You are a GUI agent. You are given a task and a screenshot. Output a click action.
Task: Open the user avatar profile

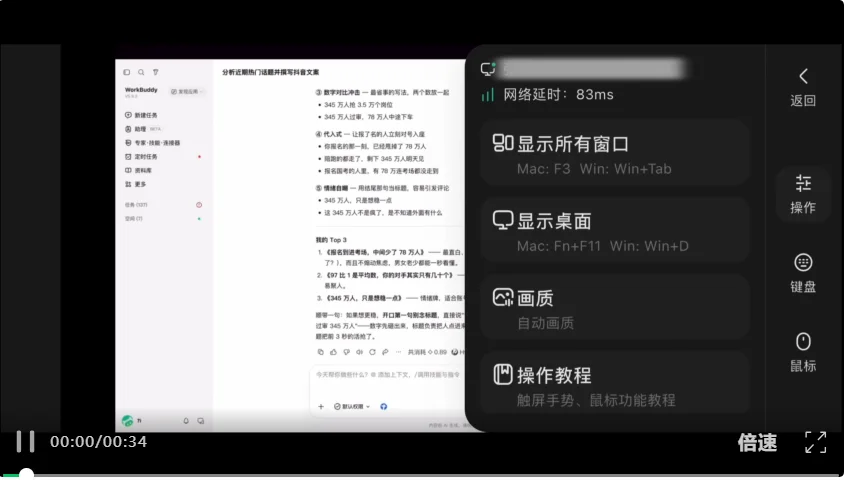tap(128, 421)
